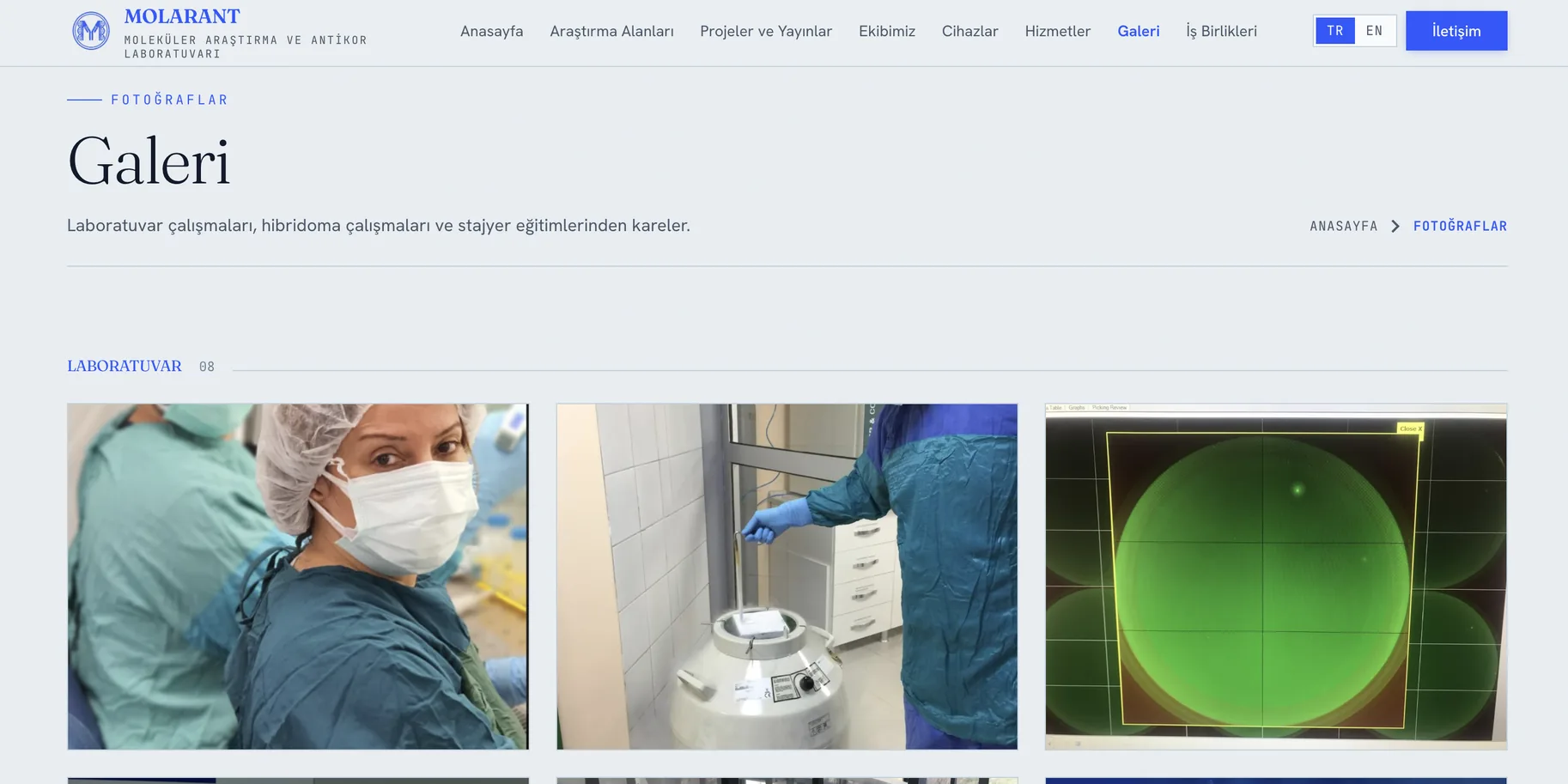Image resolution: width=1568 pixels, height=784 pixels.
Task: Go to Hizmetler page
Action: 1057,31
